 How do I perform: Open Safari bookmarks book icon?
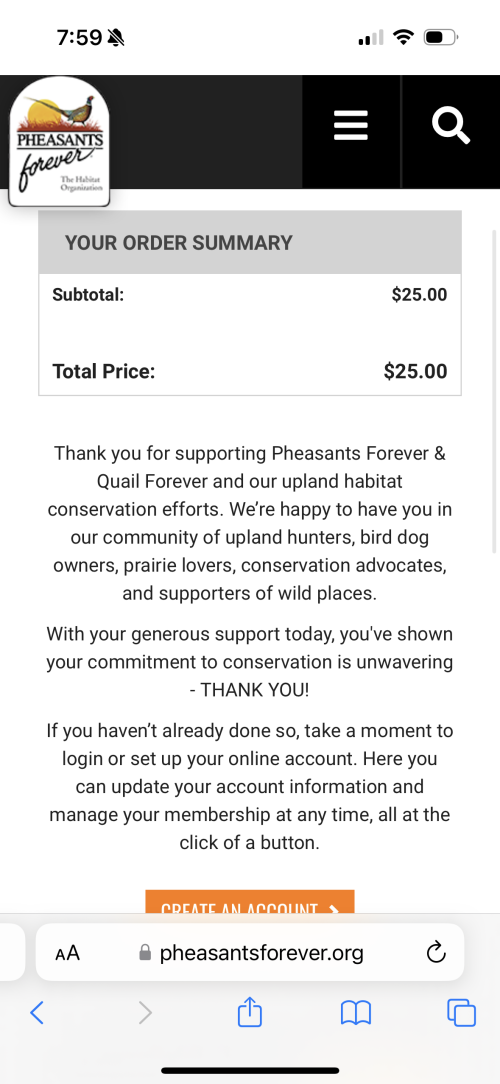tap(356, 1013)
